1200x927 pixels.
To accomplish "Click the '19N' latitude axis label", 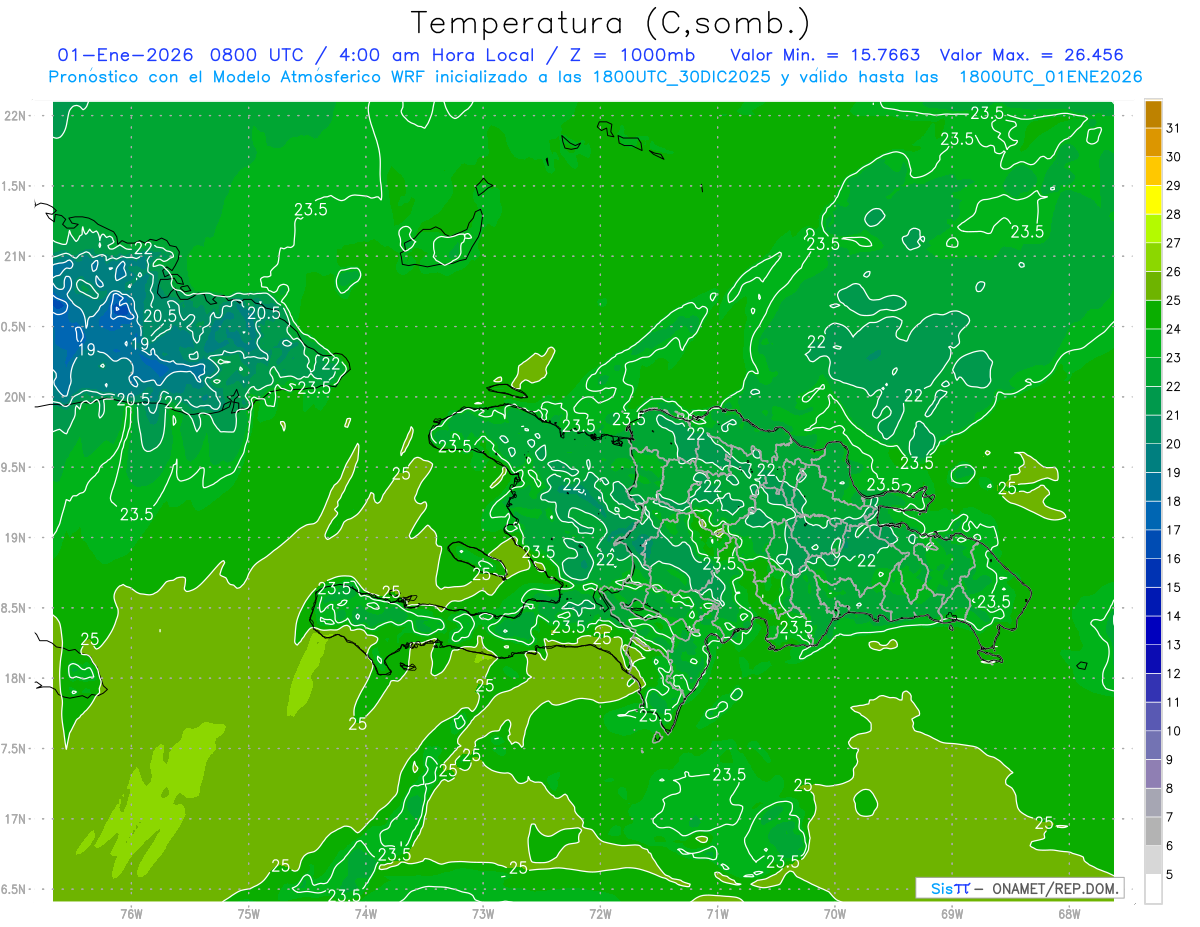I will coord(15,538).
